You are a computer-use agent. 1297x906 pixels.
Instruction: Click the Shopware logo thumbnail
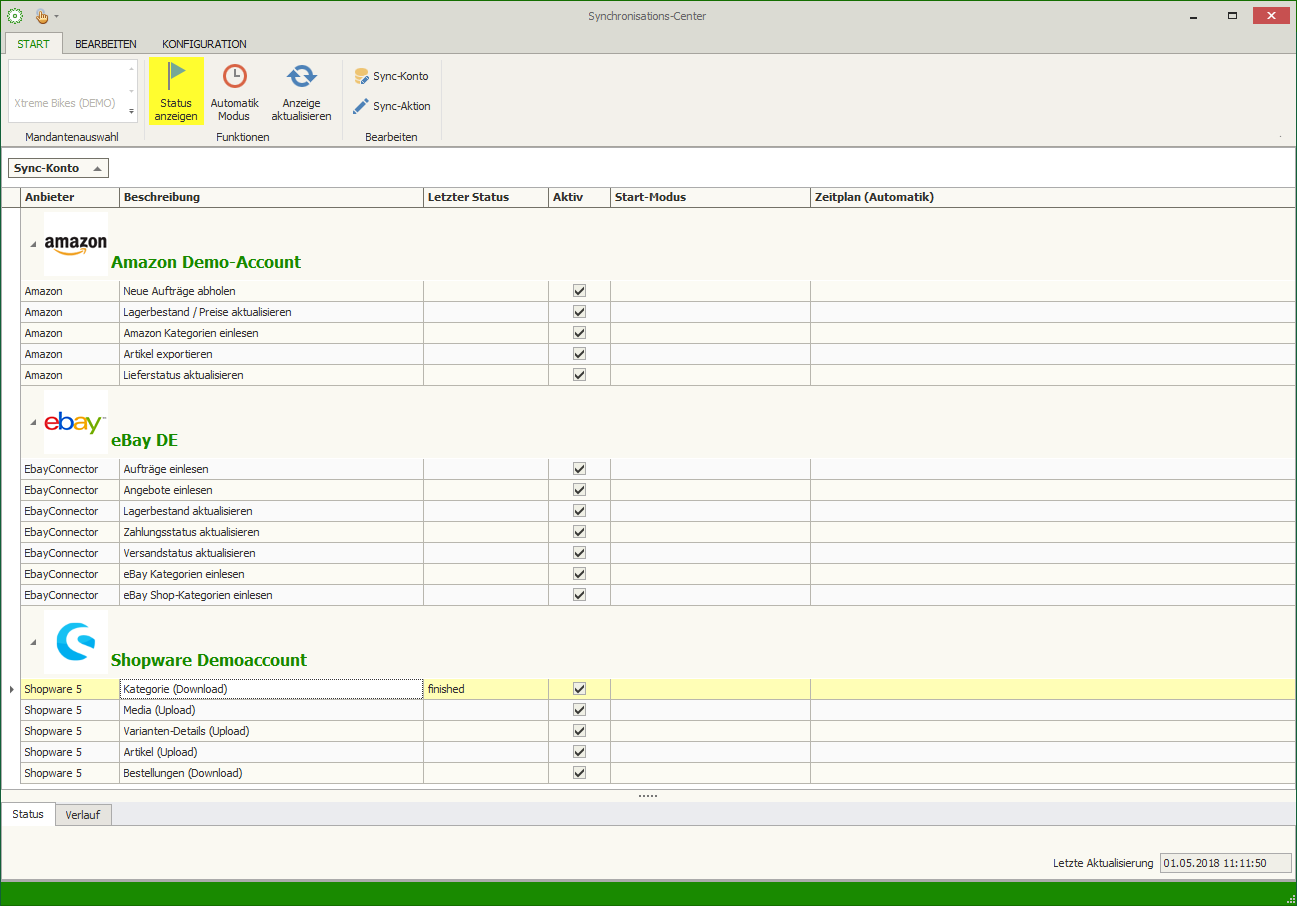(x=76, y=641)
